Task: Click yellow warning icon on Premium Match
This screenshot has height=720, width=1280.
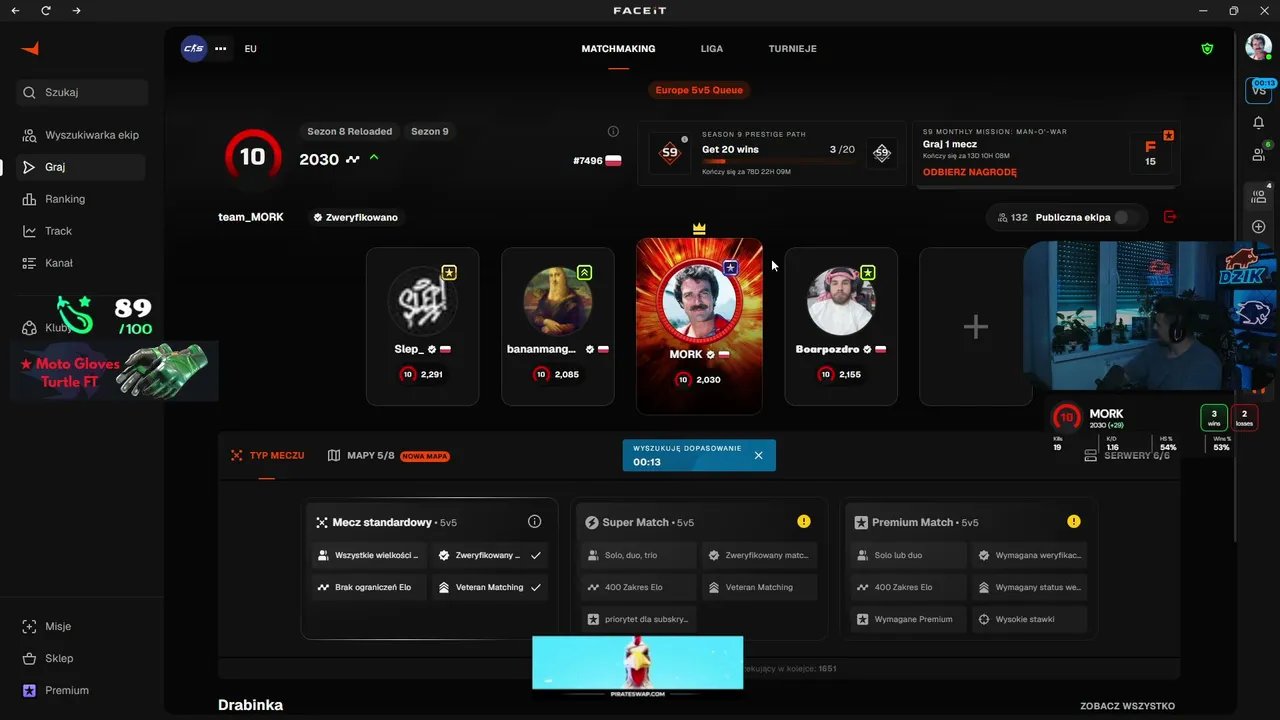Action: coord(1073,521)
